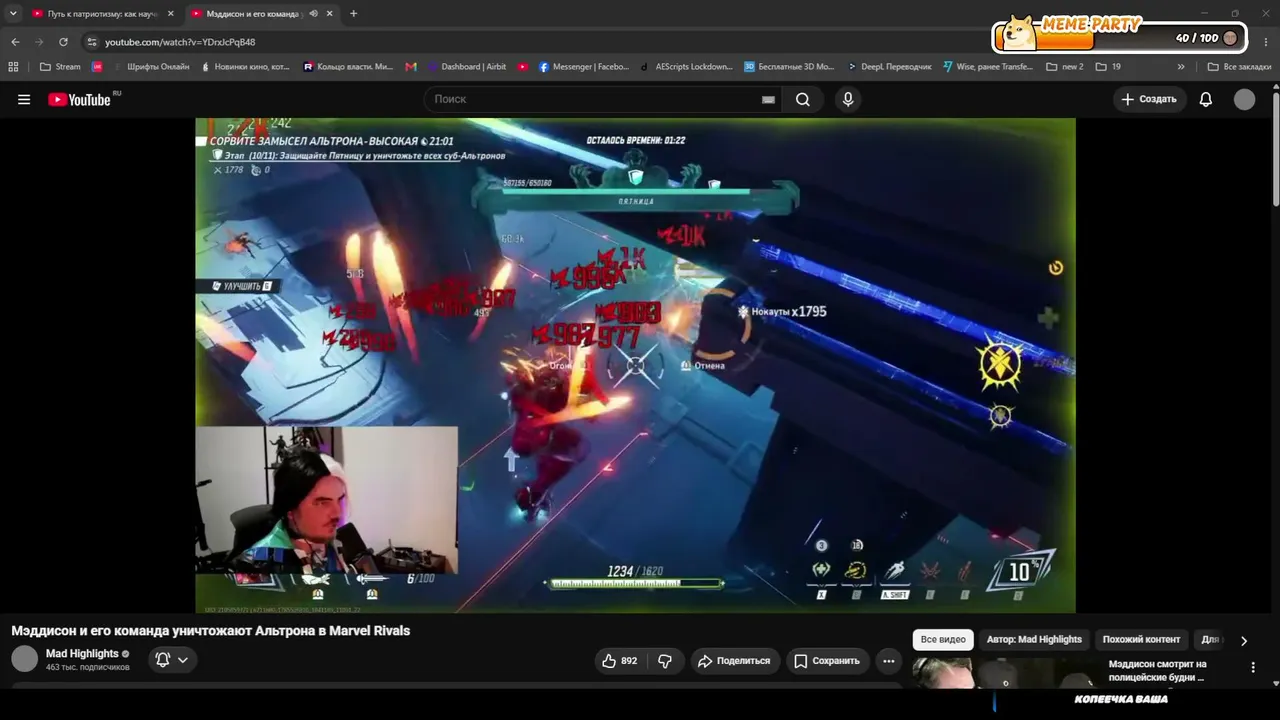Open the Chrome three-dot menu

coord(1266,42)
